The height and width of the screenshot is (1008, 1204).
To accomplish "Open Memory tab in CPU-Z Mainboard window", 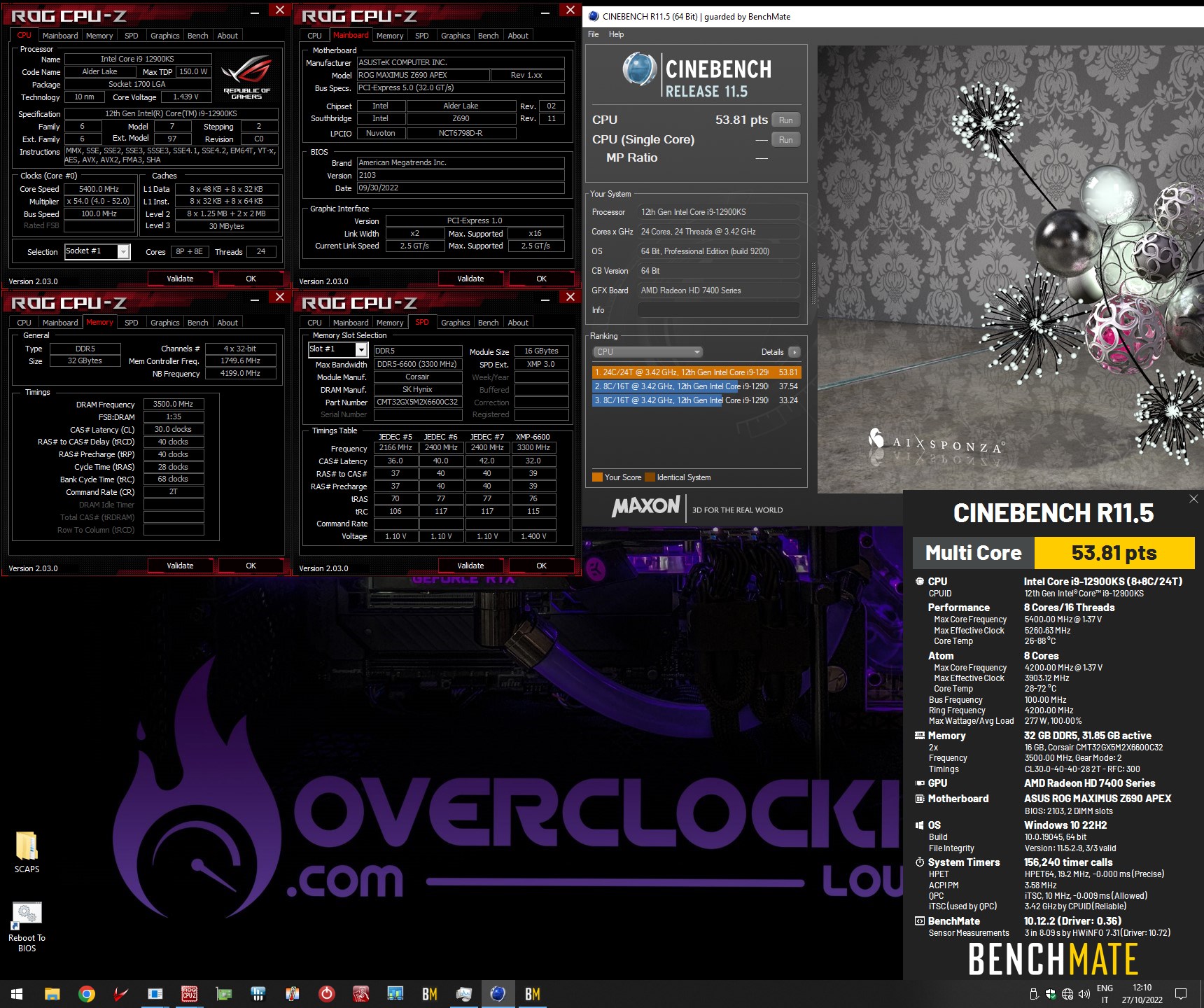I will (x=390, y=36).
